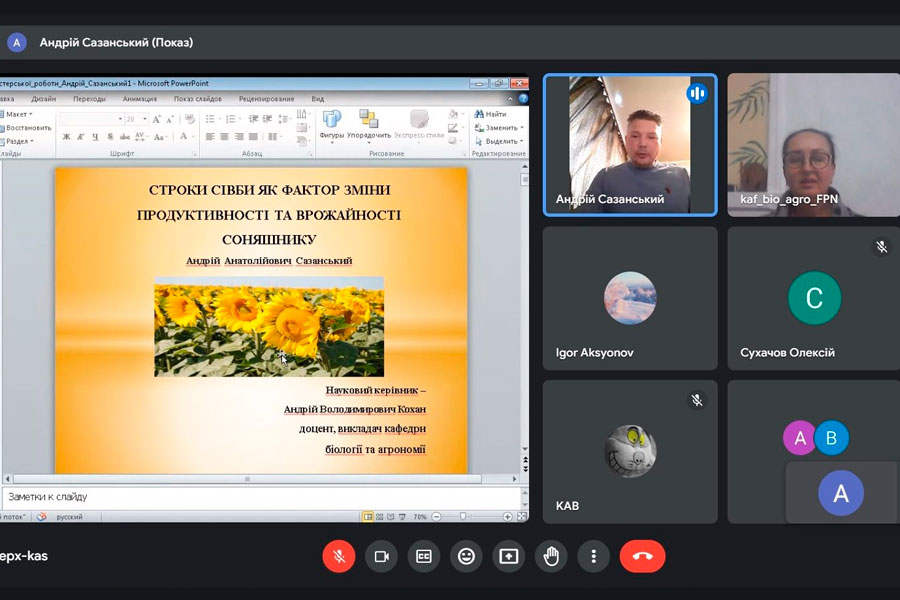Viewport: 900px width, 600px height.
Task: Open the three-dot more options menu
Action: point(594,556)
